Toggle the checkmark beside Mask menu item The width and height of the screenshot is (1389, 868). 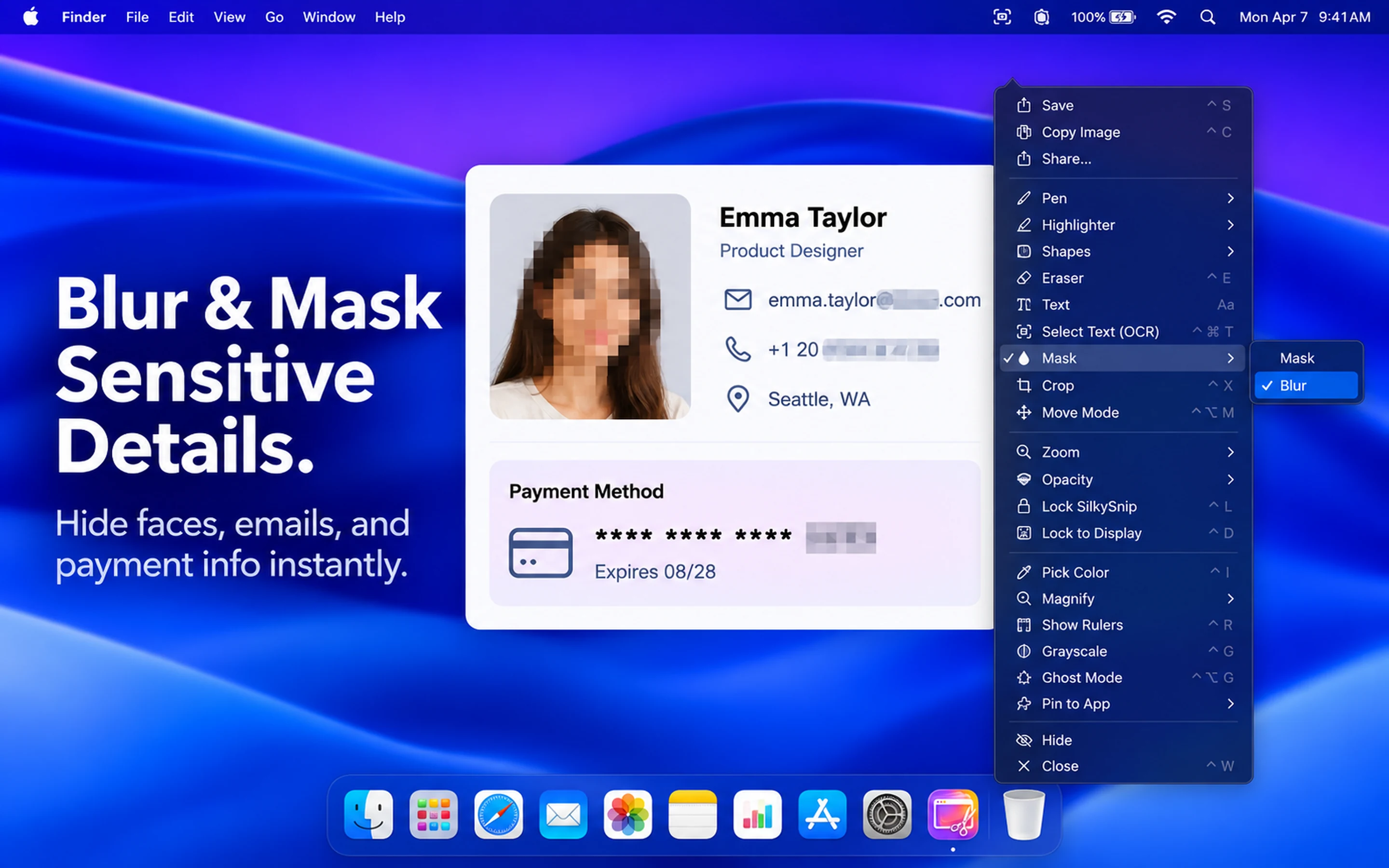[x=1008, y=358]
